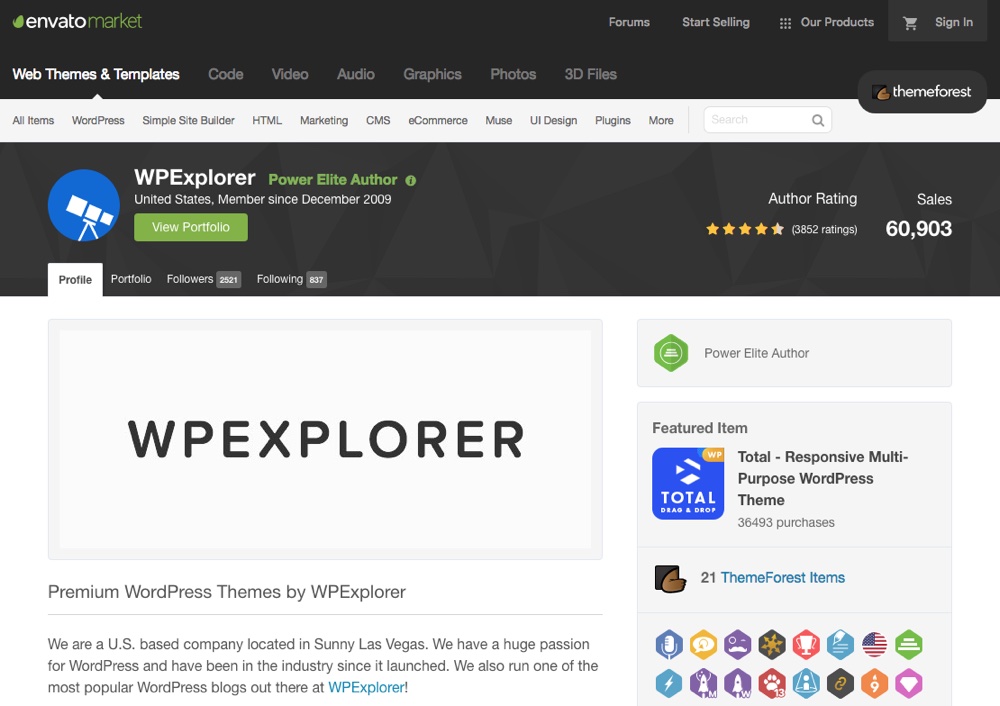Select the Profile tab
The width and height of the screenshot is (1000, 706).
click(x=75, y=279)
